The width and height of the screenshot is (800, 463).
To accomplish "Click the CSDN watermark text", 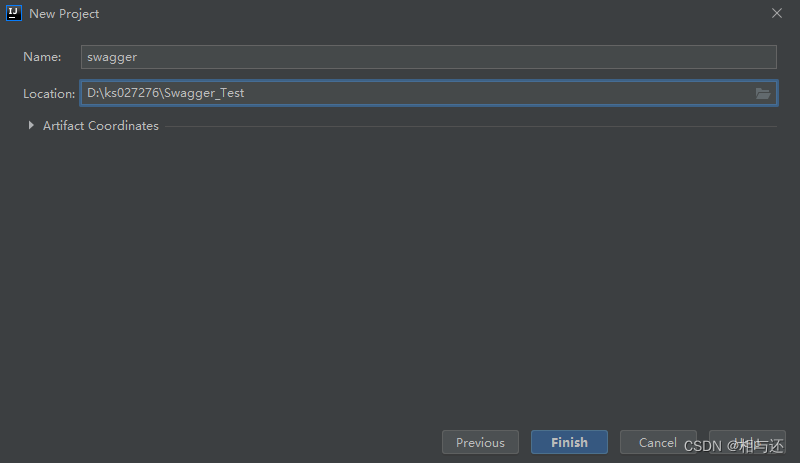I will pyautogui.click(x=733, y=446).
